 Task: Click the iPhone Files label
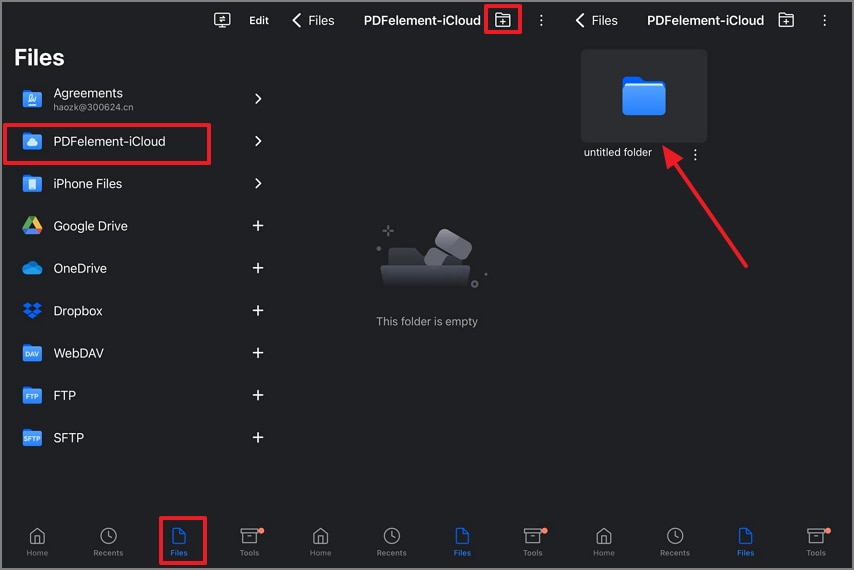pos(88,184)
